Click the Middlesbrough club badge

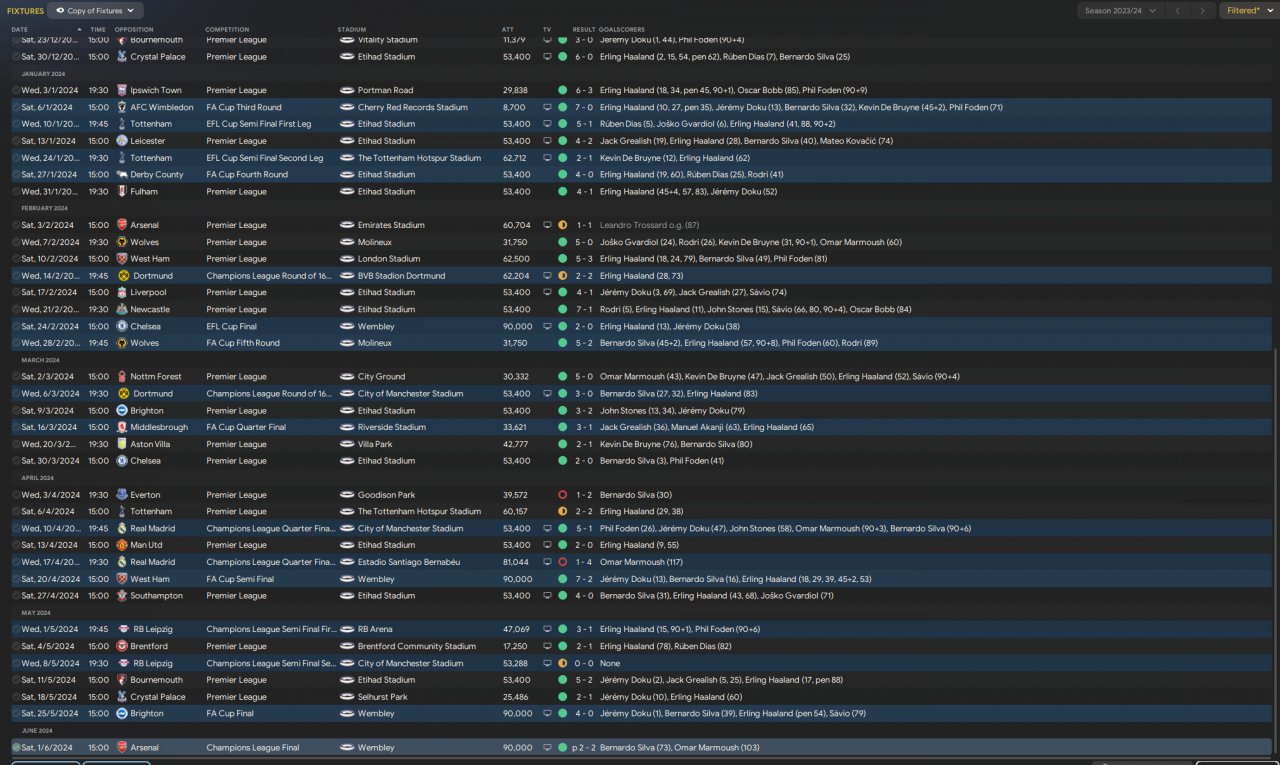(x=122, y=428)
